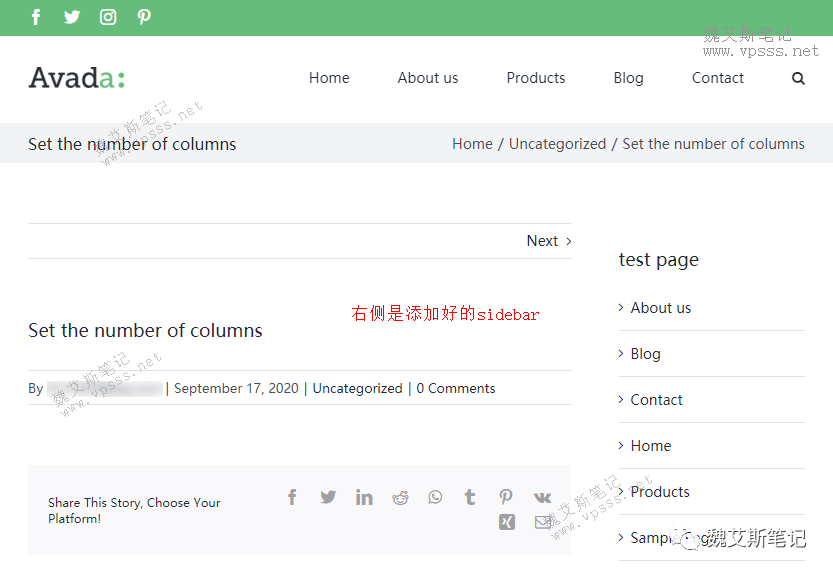Open Blog in sidebar widget
This screenshot has height=574, width=833.
pyautogui.click(x=645, y=354)
